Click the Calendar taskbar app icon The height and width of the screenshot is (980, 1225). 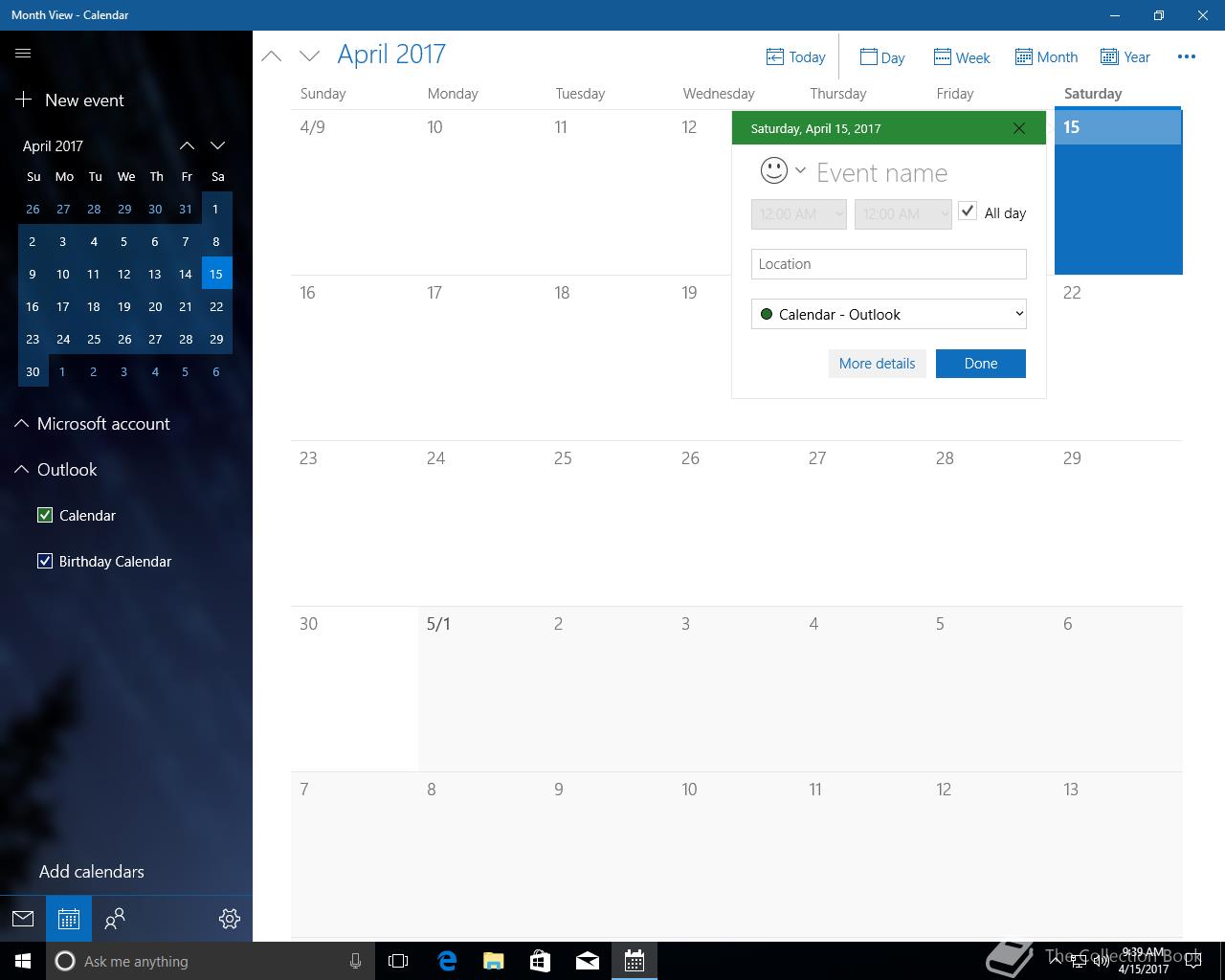click(x=635, y=961)
